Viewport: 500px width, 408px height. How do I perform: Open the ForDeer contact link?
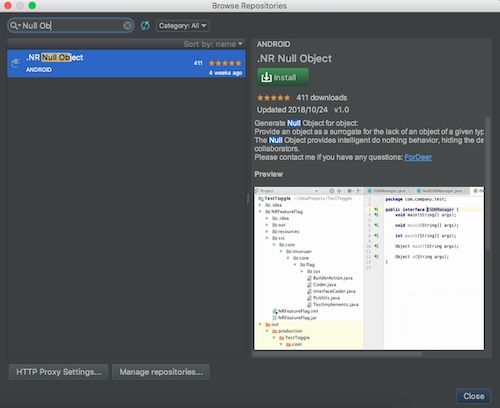pos(418,157)
